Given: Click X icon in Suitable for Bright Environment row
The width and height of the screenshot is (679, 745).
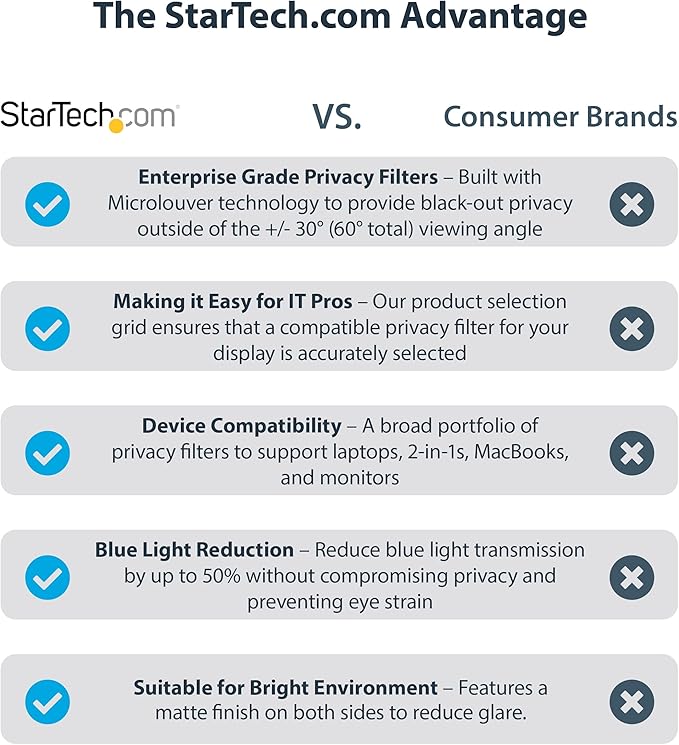Looking at the screenshot, I should coord(631,701).
